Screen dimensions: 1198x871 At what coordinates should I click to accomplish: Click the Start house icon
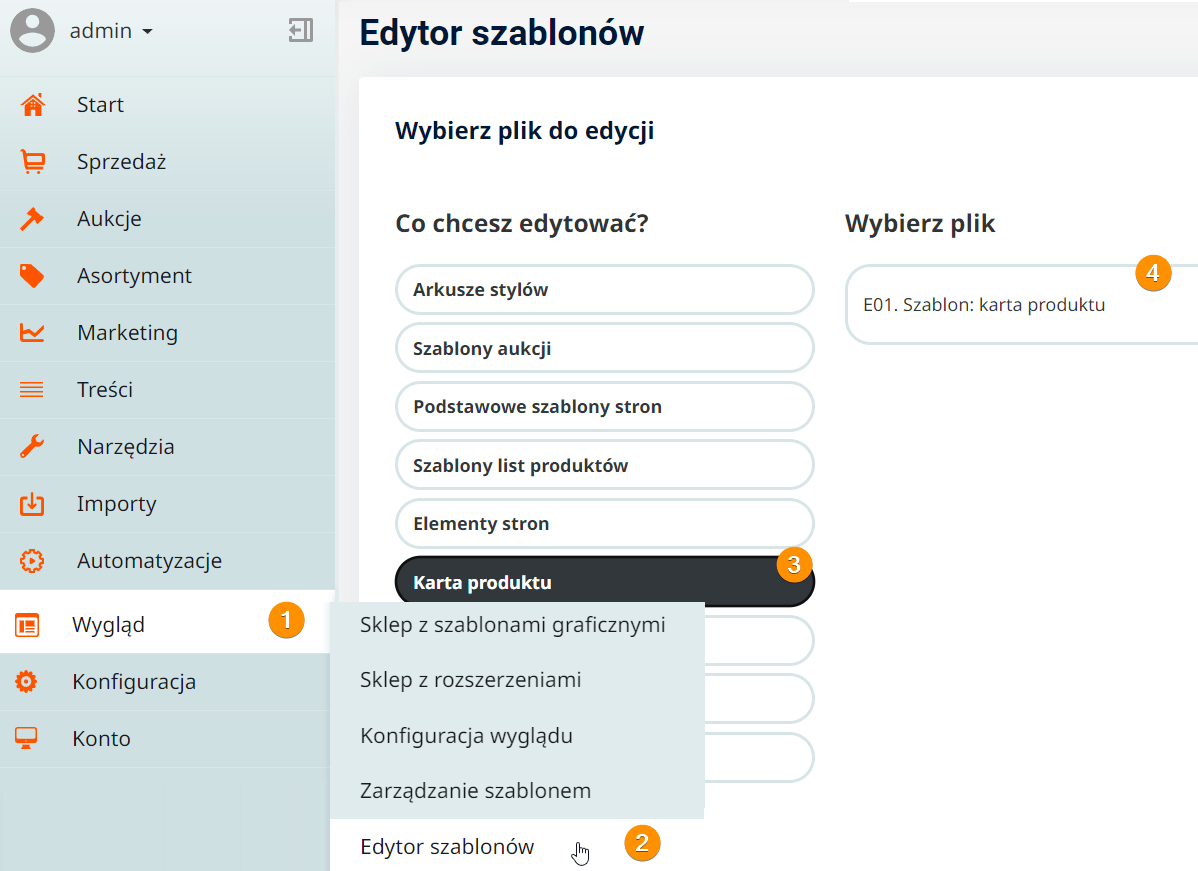click(x=32, y=105)
